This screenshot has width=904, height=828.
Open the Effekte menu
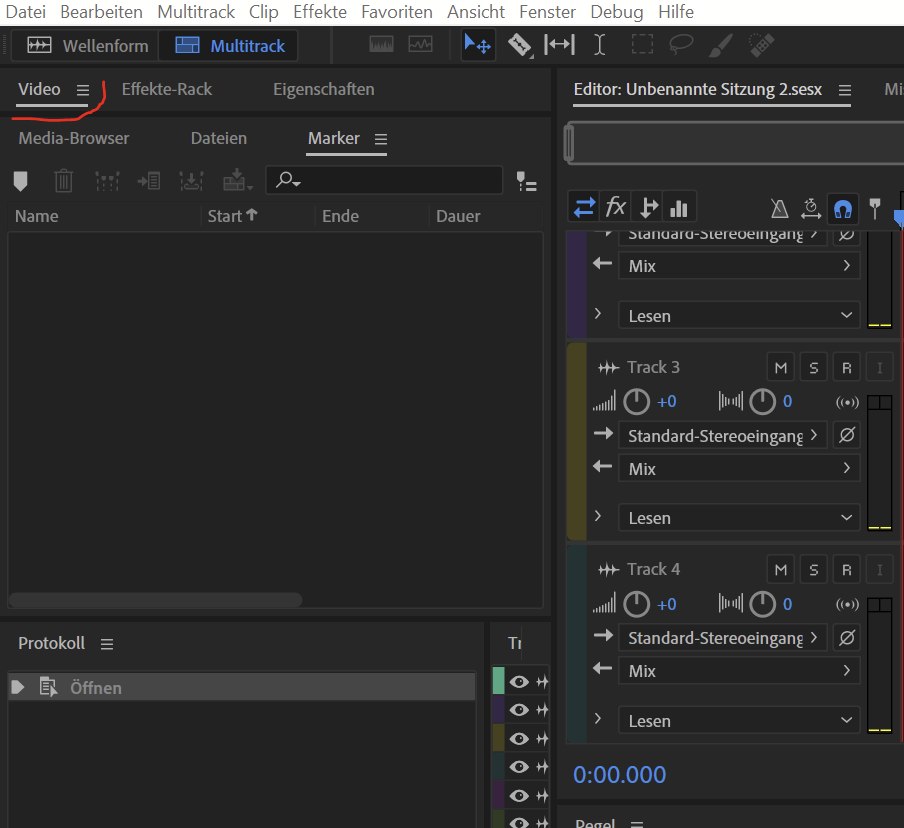319,12
